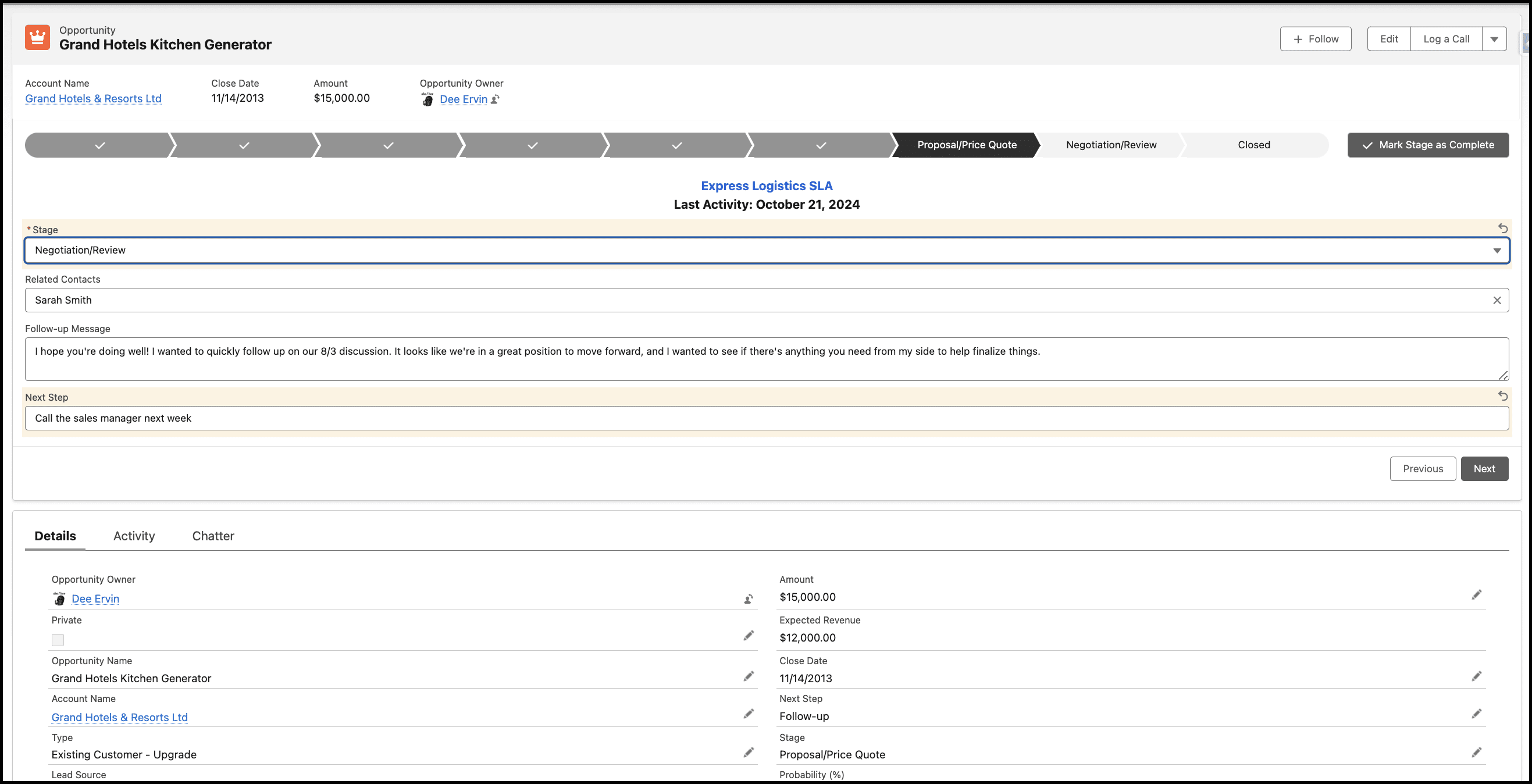Select first completed stage in path
The image size is (1532, 784).
99,145
